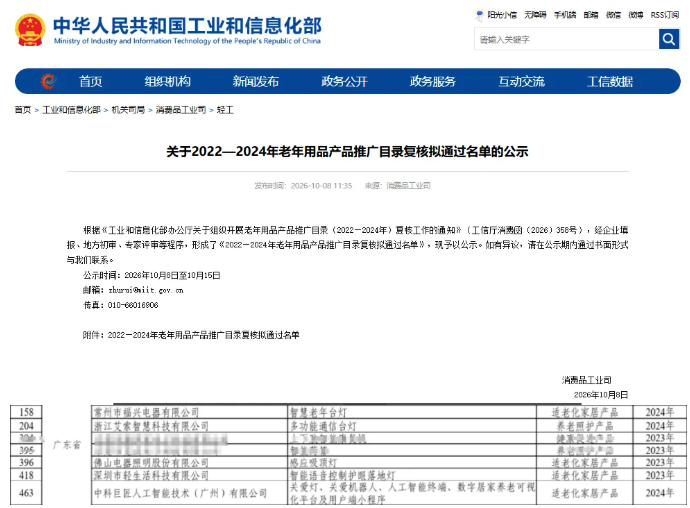Click the 消费品工业司 breadcrumb link
Image resolution: width=690 pixels, height=508 pixels.
point(181,110)
